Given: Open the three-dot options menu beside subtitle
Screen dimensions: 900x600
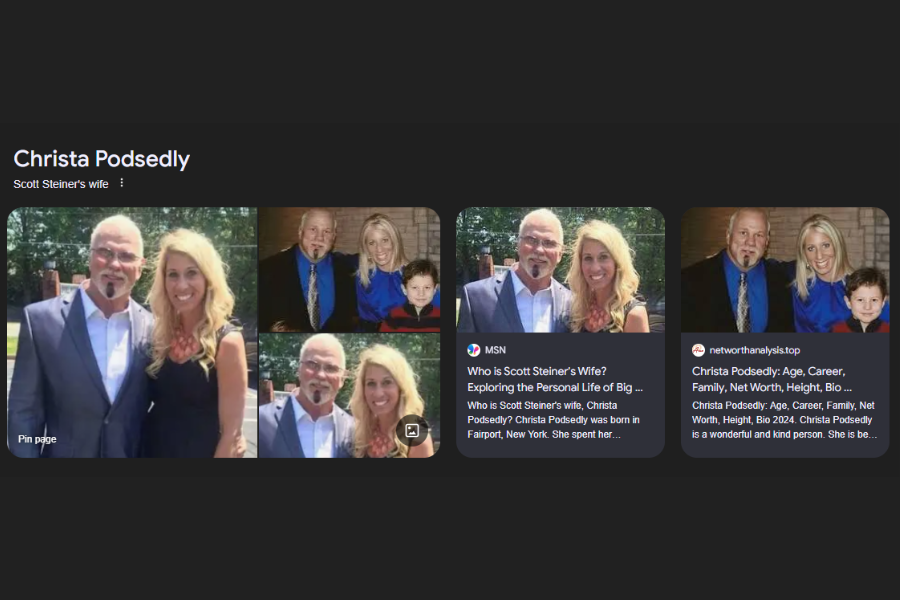Looking at the screenshot, I should tap(122, 183).
